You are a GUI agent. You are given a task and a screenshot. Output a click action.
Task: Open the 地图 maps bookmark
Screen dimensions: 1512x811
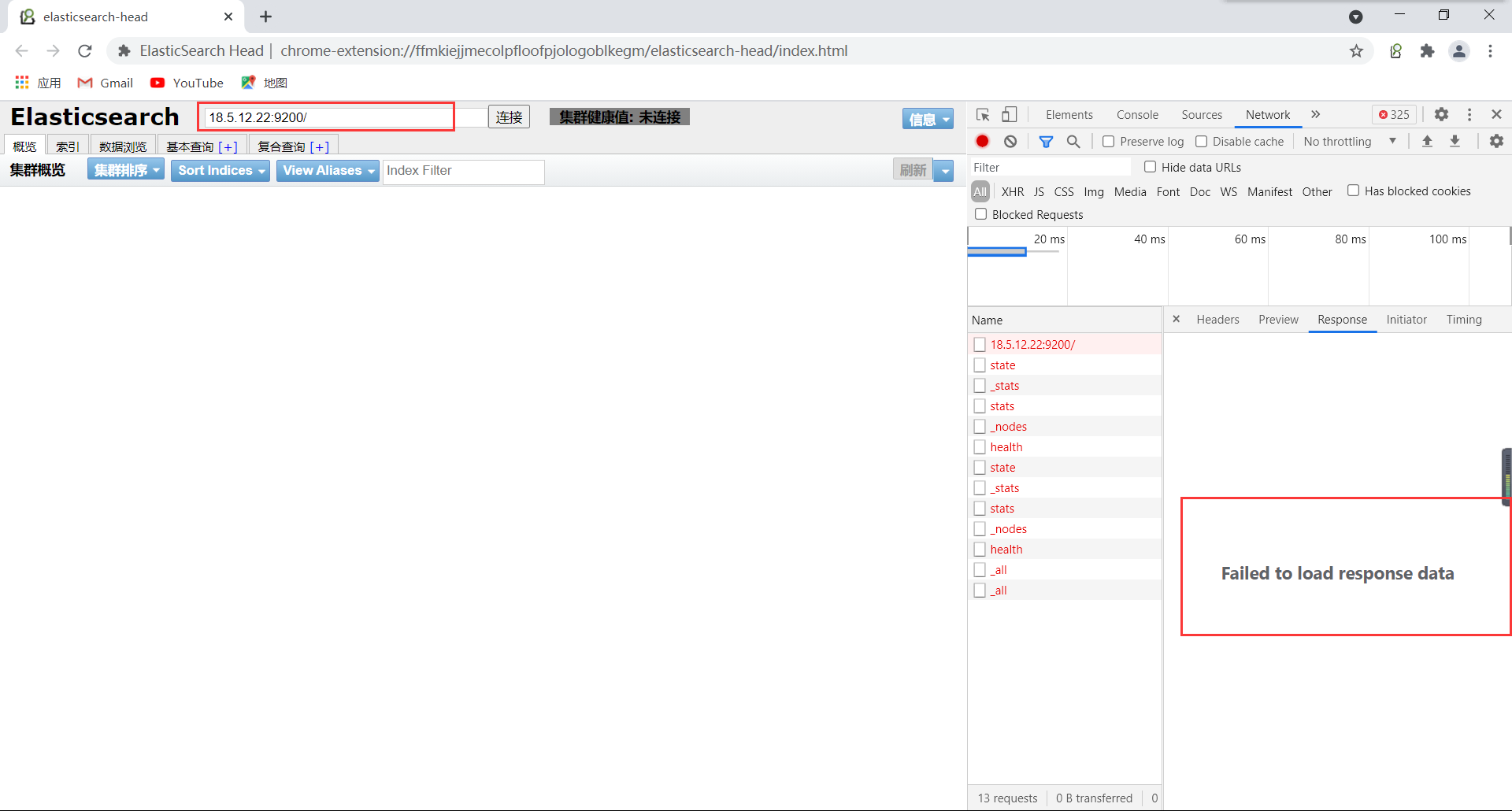264,83
